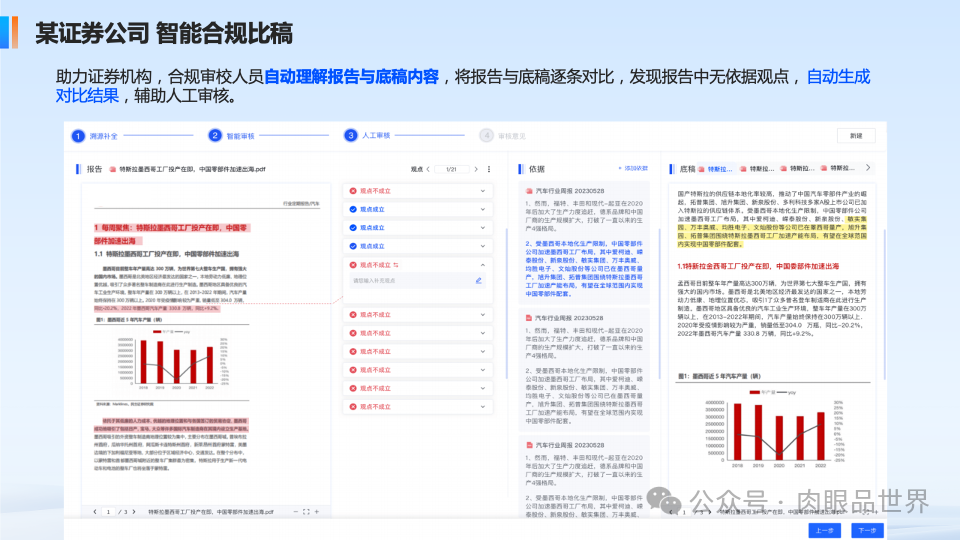Click the 下一步 button
This screenshot has width=960, height=540.
[x=867, y=530]
